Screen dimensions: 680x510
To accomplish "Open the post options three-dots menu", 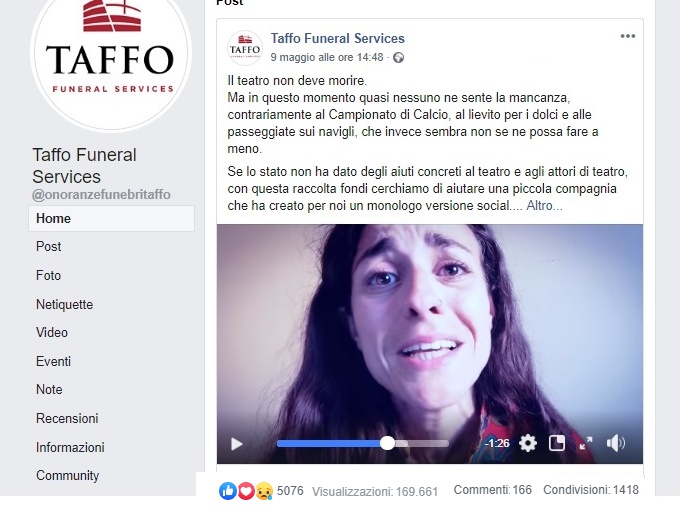I will [628, 36].
